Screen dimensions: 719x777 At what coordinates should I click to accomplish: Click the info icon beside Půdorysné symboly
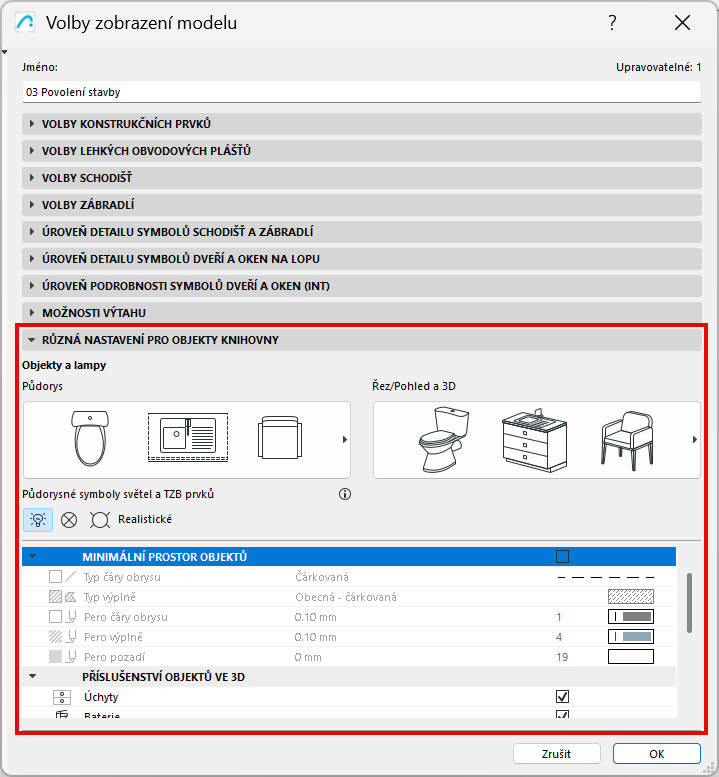point(345,494)
